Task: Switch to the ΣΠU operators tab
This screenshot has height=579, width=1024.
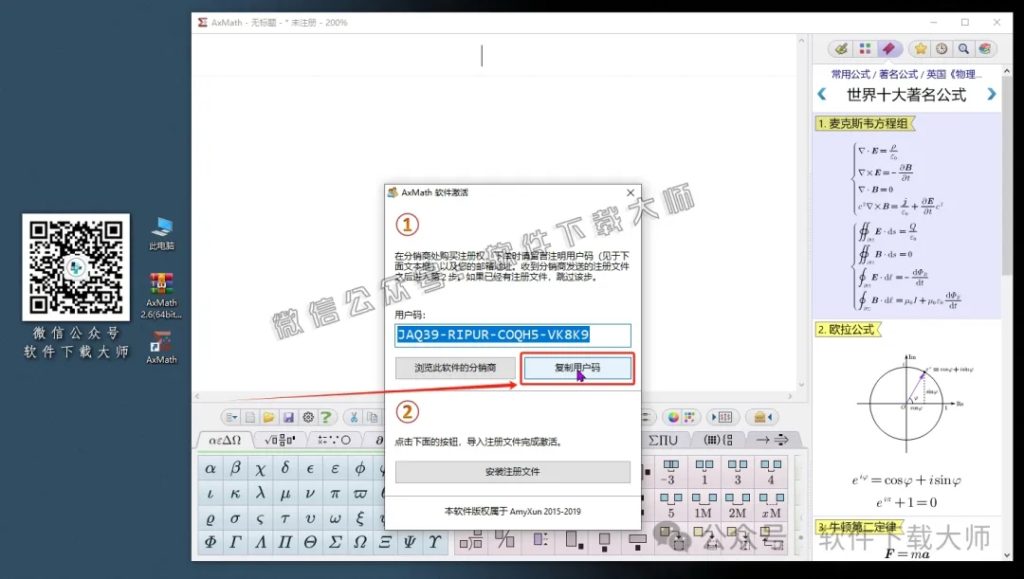Action: click(x=663, y=438)
